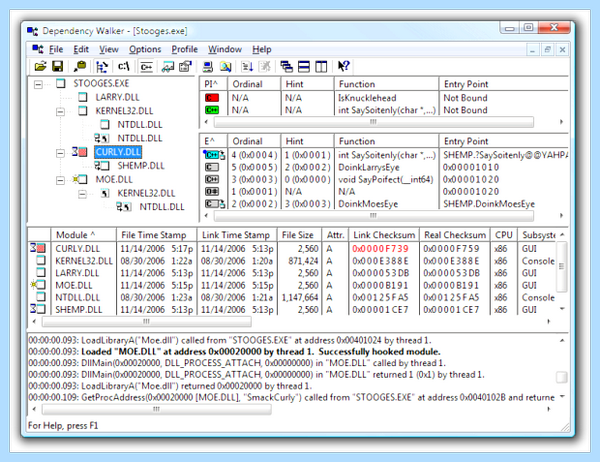The height and width of the screenshot is (462, 600).
Task: Sort imports by PI^ column header
Action: click(x=213, y=84)
